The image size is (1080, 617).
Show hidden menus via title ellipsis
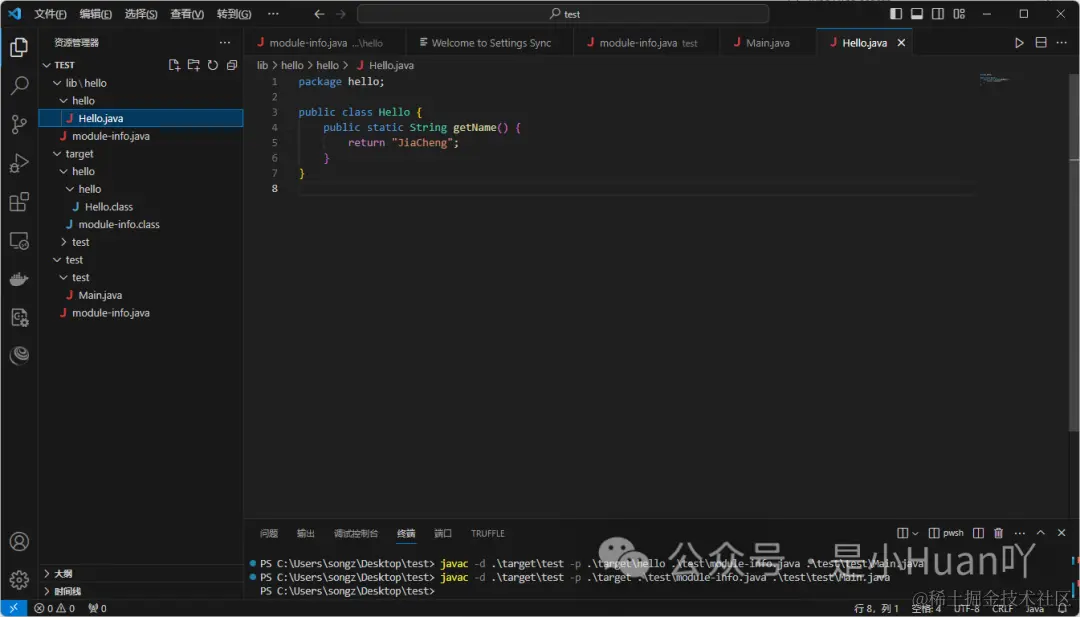tap(273, 14)
